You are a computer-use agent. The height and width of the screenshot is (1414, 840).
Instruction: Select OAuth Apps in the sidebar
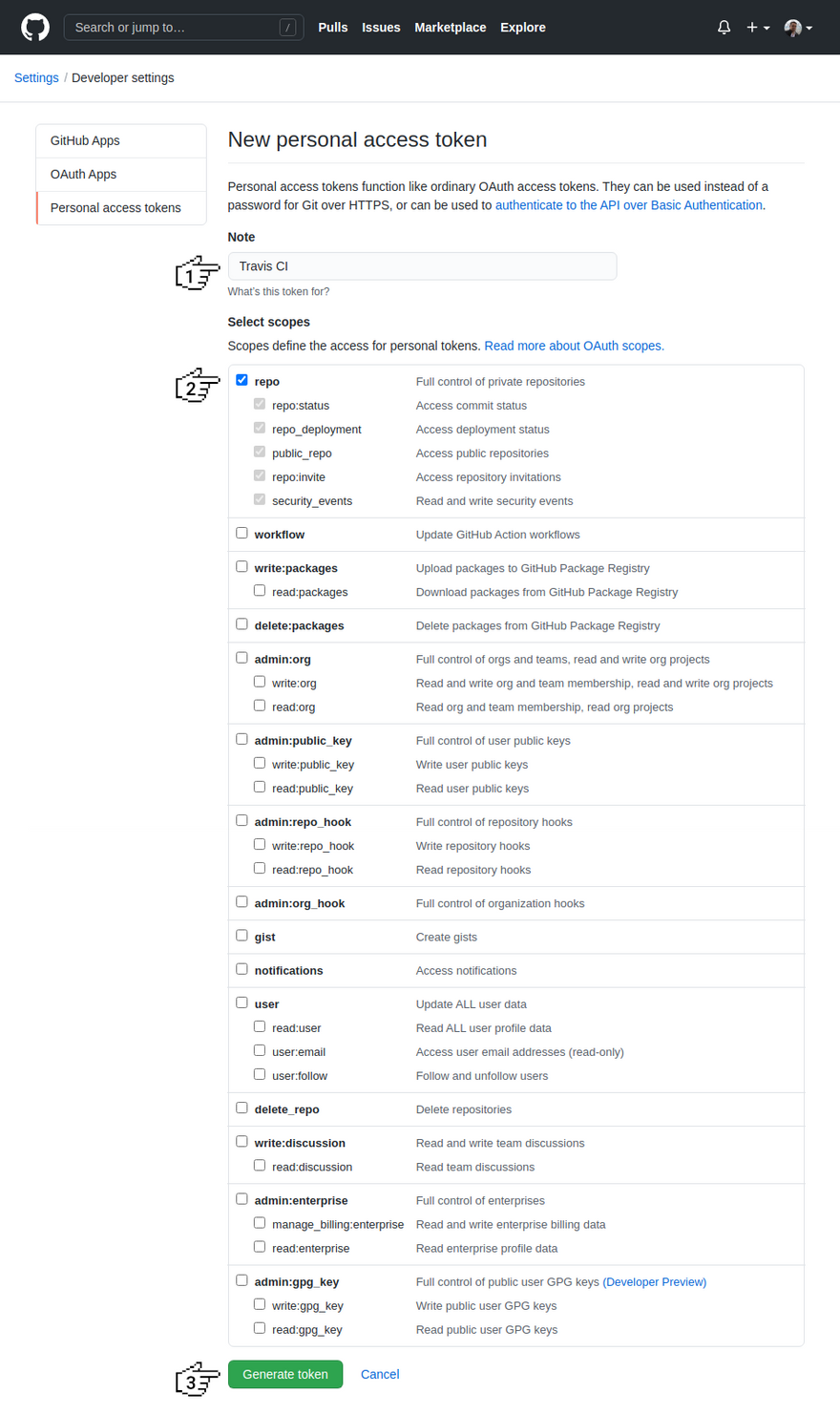pos(83,174)
